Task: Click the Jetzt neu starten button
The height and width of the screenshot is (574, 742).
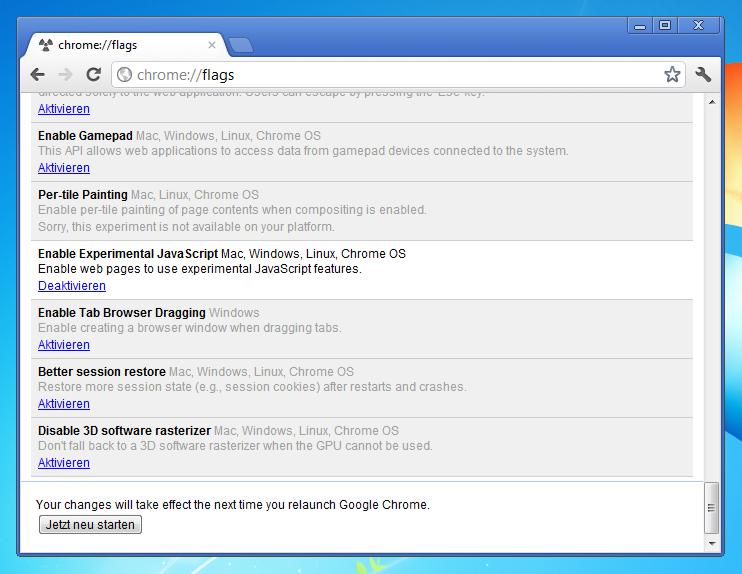Action: (x=90, y=525)
